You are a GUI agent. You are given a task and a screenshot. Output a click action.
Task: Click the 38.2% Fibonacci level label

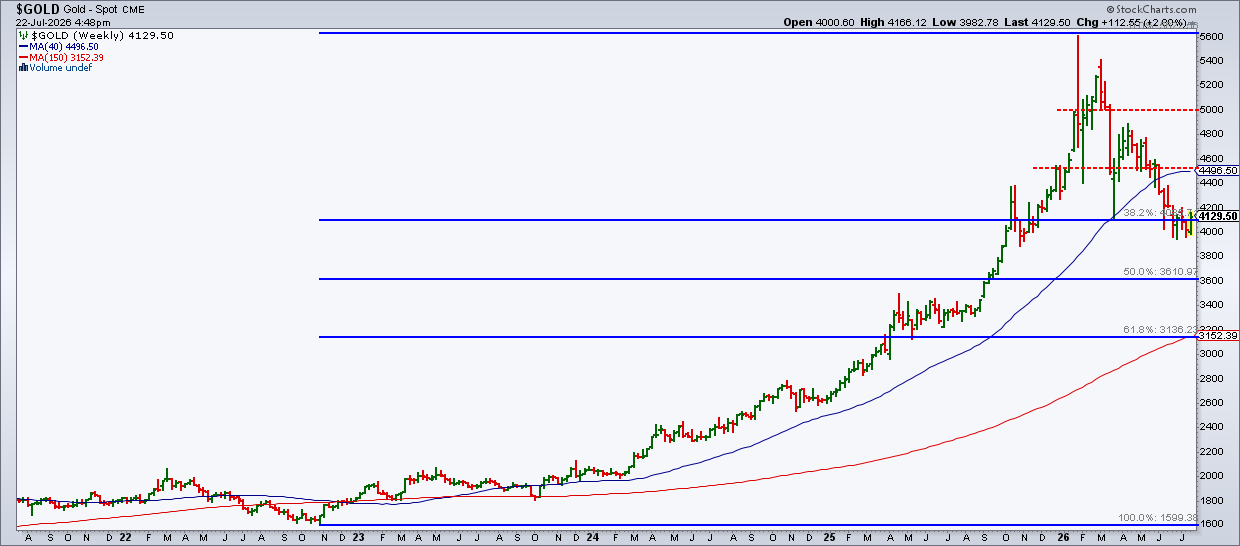[x=1158, y=213]
